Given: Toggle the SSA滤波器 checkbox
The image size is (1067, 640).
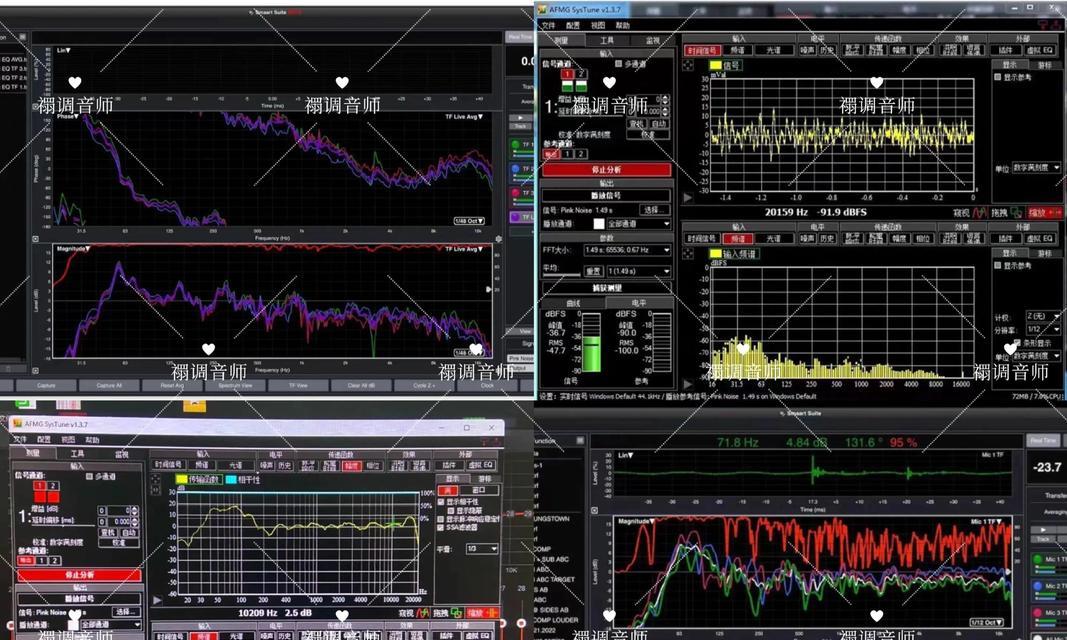Looking at the screenshot, I should coord(441,527).
